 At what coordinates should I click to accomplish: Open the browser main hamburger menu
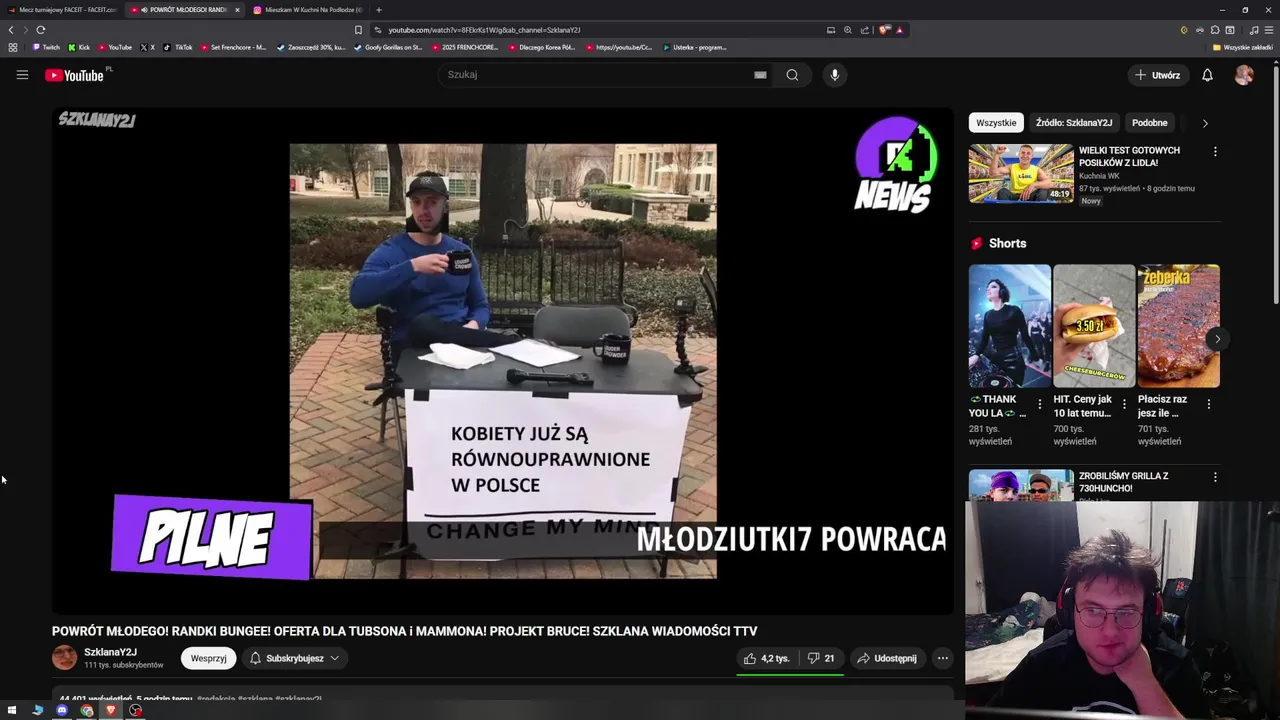tap(1269, 30)
